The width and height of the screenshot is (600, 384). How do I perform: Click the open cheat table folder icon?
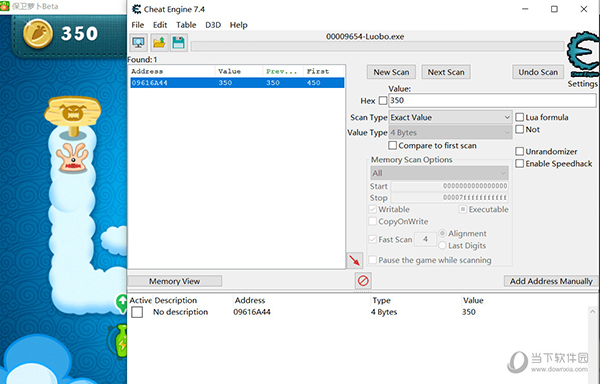pyautogui.click(x=159, y=42)
